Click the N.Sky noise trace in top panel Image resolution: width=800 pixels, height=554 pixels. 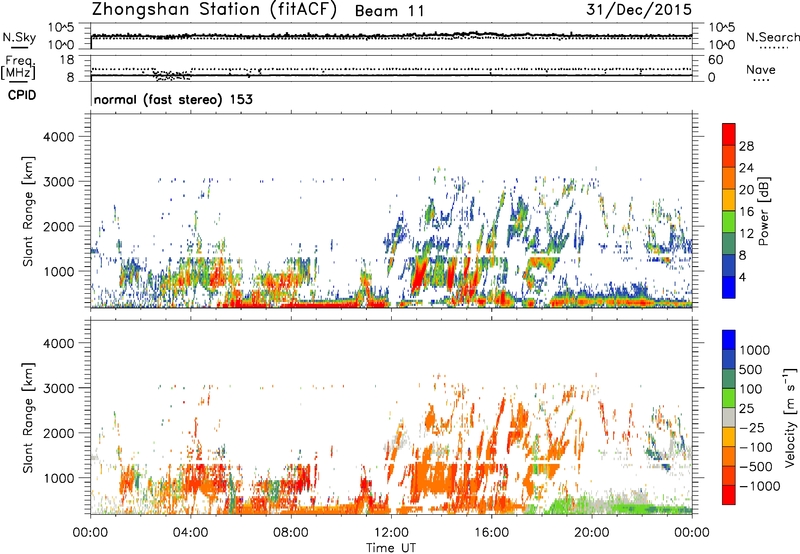(x=391, y=35)
